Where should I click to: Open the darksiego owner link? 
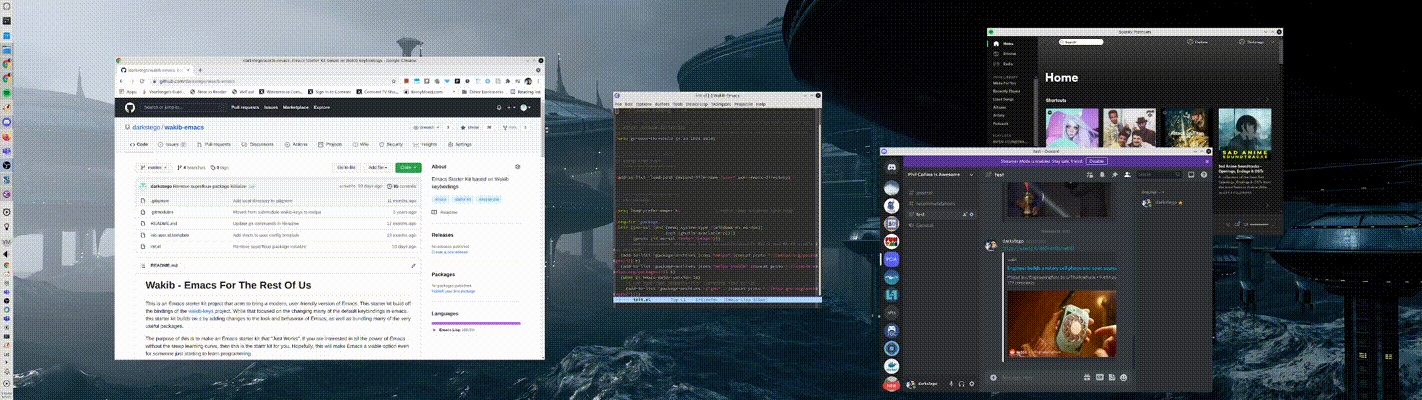coord(146,128)
